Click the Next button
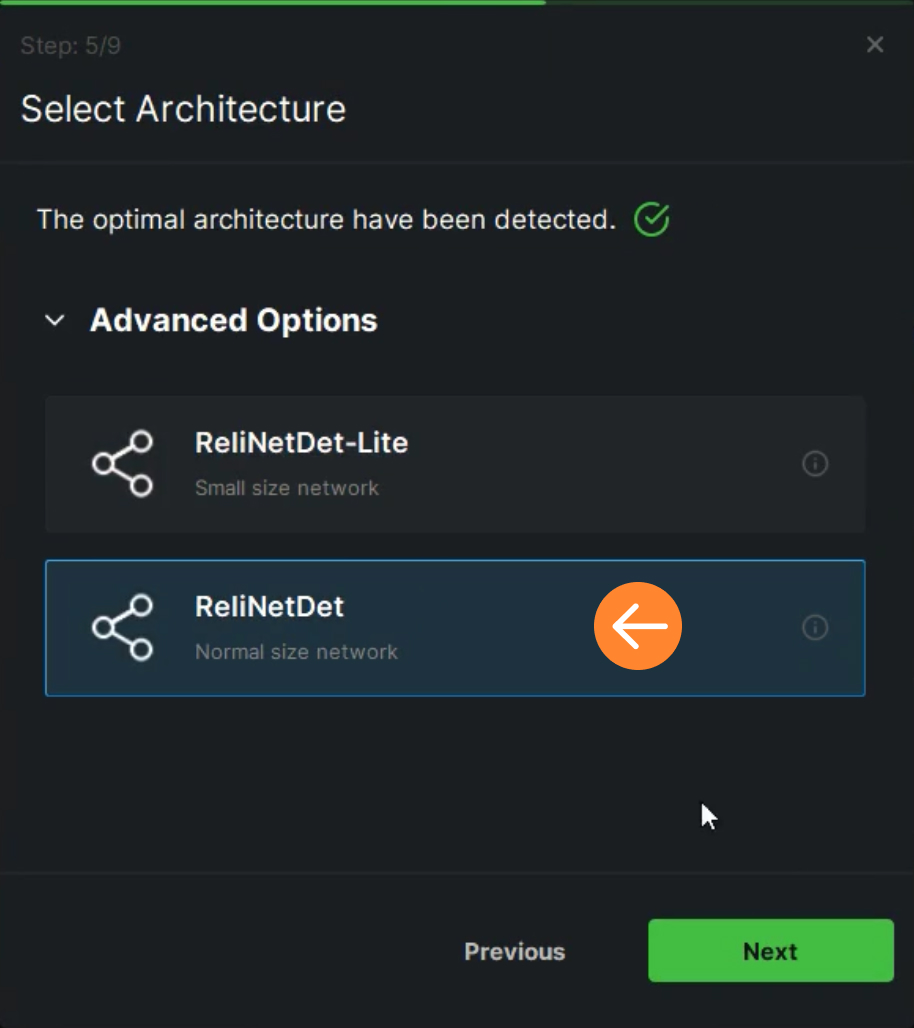 771,951
